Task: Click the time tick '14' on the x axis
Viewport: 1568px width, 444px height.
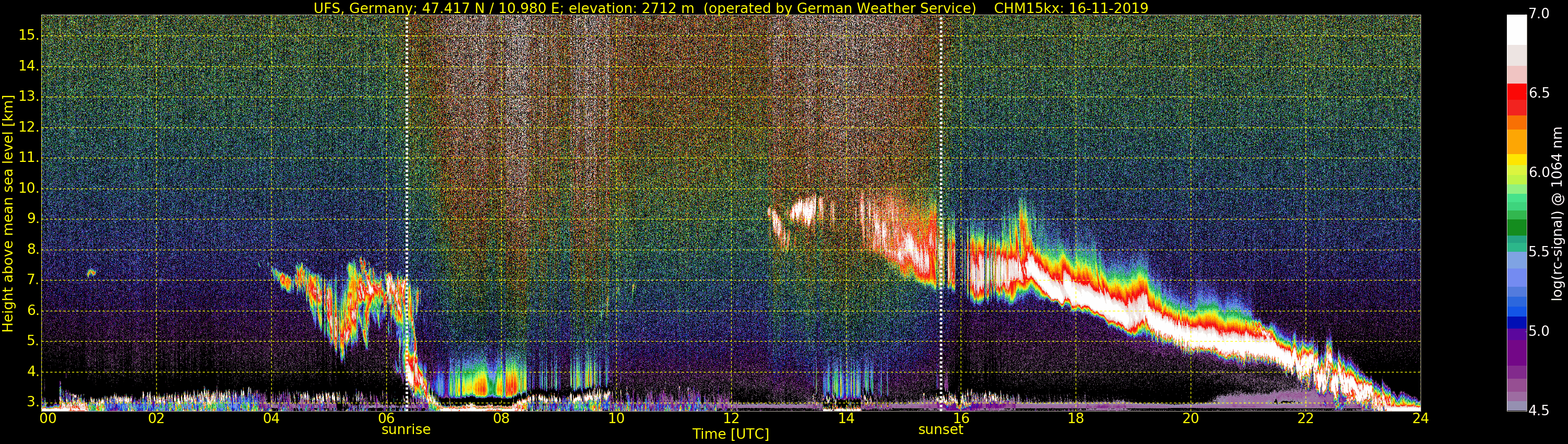Action: click(x=846, y=418)
